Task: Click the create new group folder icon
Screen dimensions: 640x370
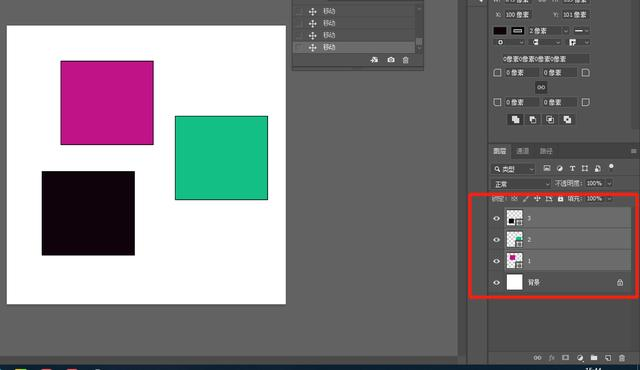Action: (x=594, y=358)
